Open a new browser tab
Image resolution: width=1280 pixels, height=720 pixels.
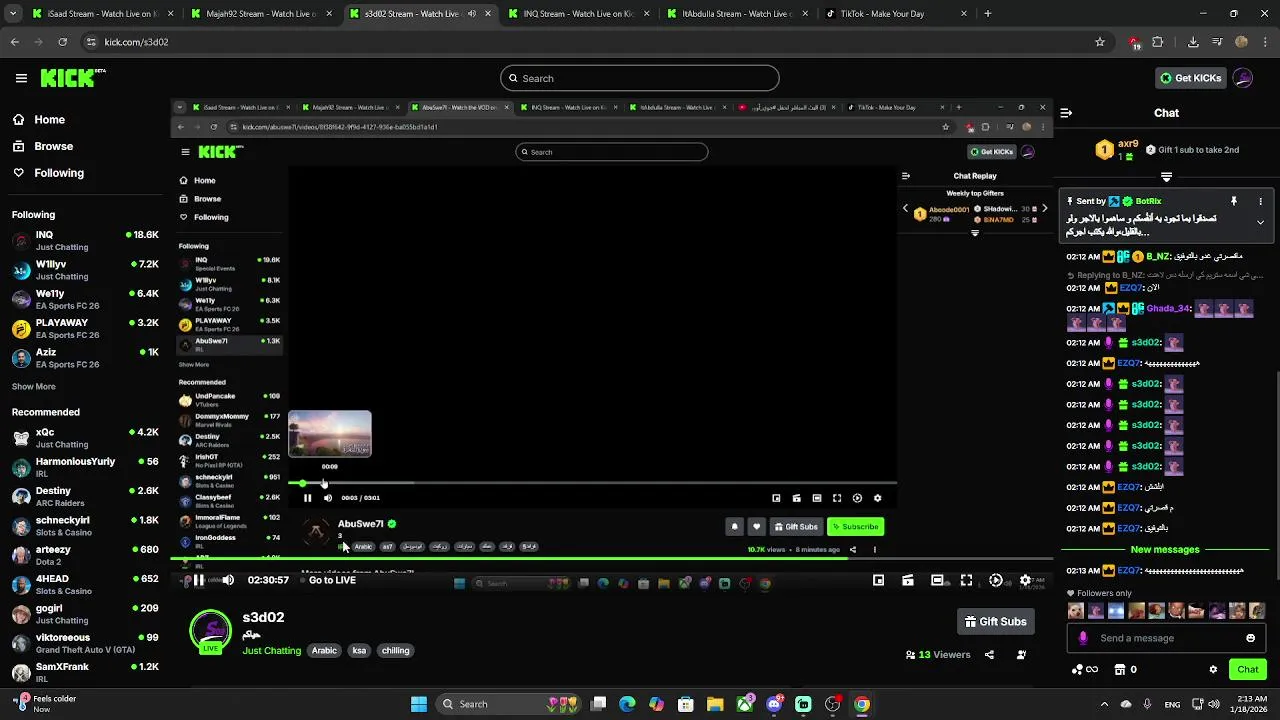pyautogui.click(x=987, y=14)
